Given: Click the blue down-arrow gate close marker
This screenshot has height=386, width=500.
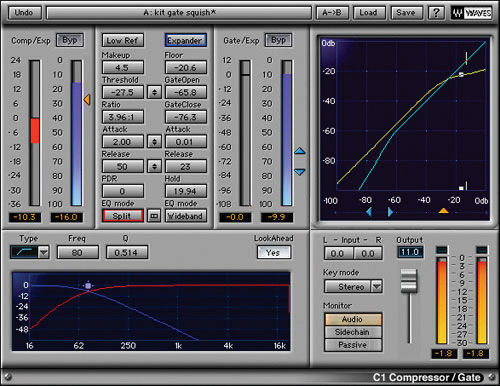Looking at the screenshot, I should pos(300,172).
